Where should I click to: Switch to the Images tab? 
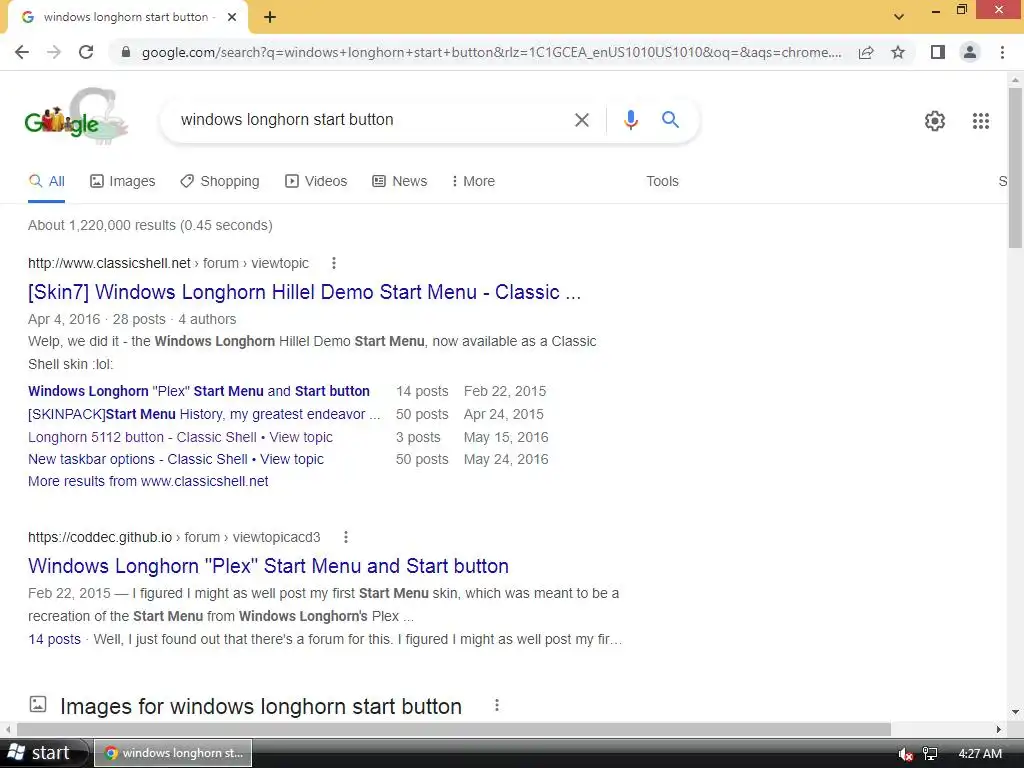[123, 181]
